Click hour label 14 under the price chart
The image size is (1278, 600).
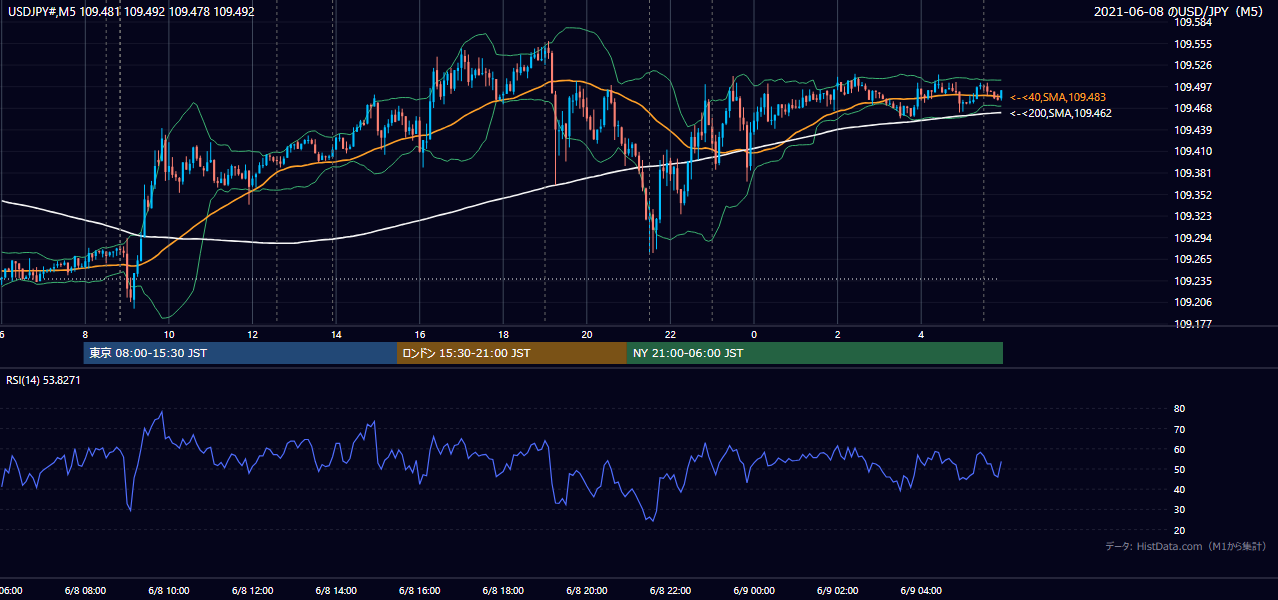pos(336,334)
